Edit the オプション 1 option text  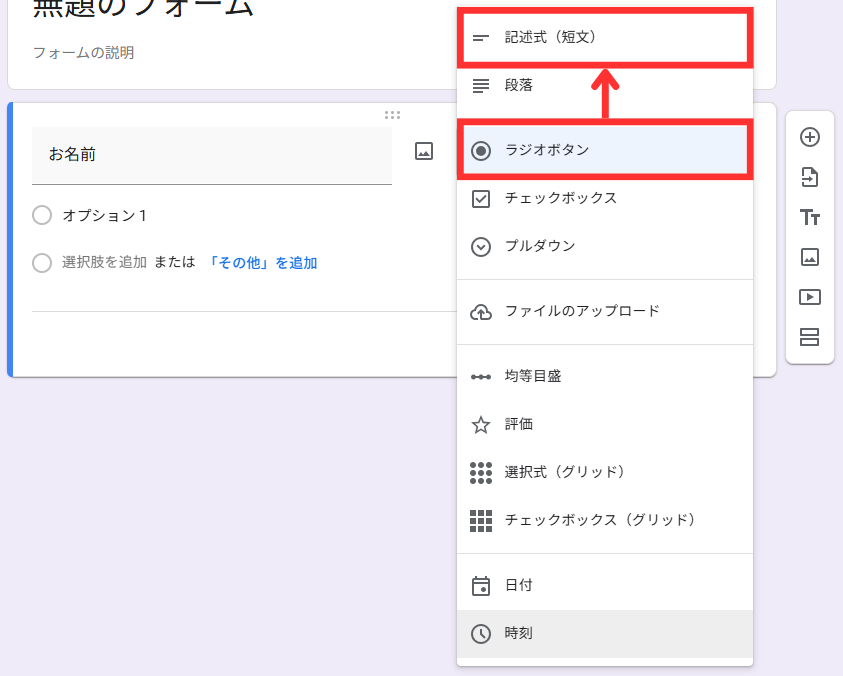tap(104, 216)
